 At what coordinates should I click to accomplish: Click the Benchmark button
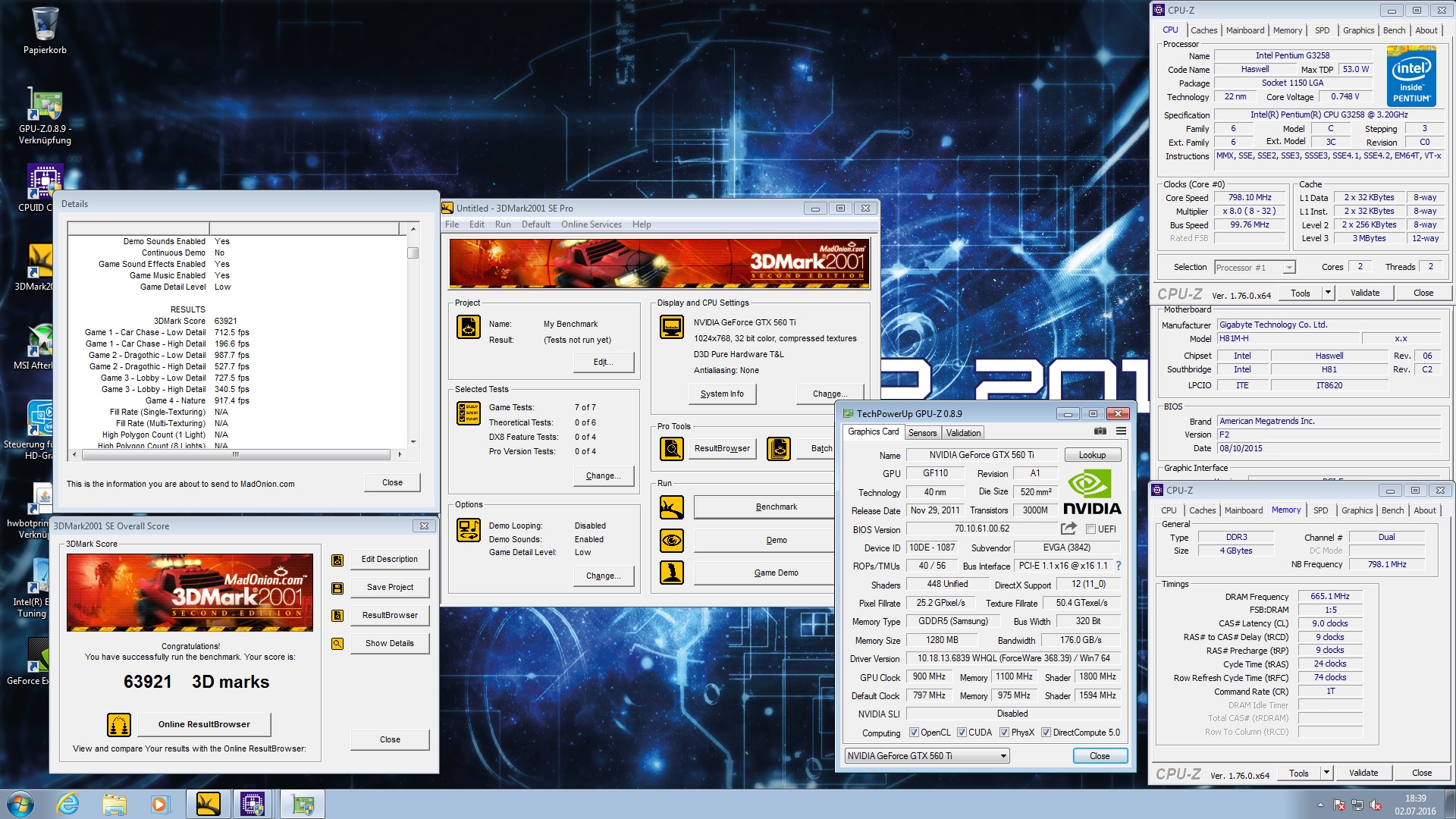coord(764,507)
